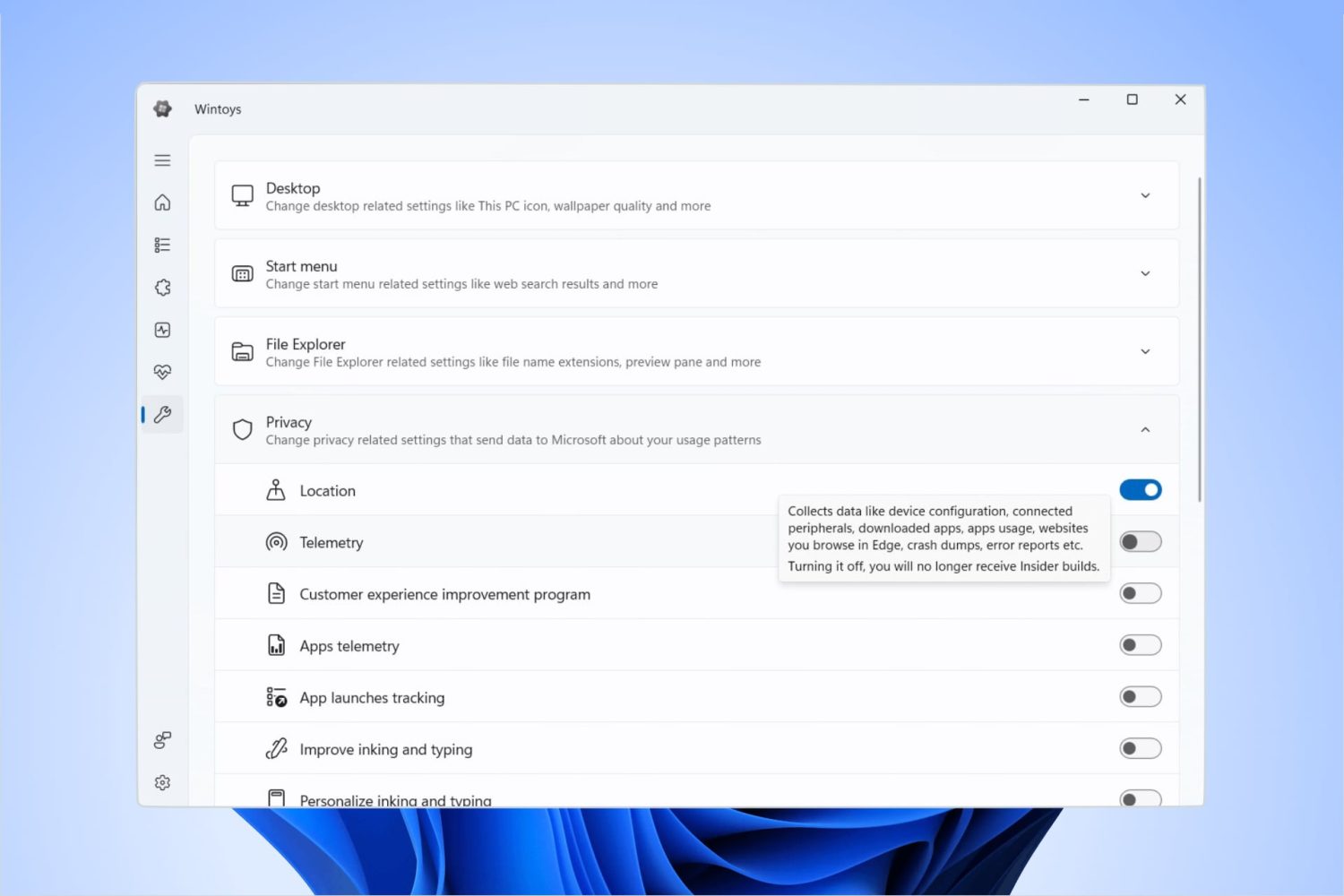Click the Customer experience document icon

tap(276, 593)
